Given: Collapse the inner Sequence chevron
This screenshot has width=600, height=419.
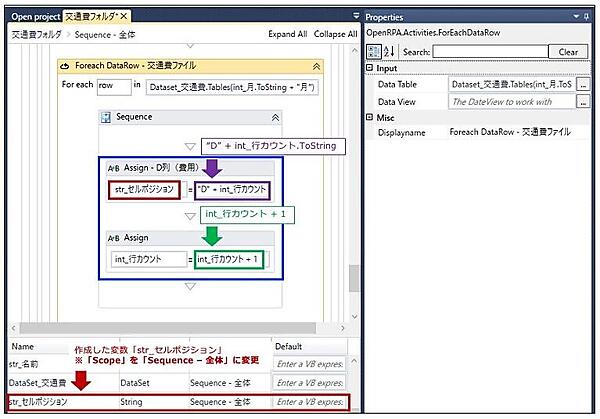Looking at the screenshot, I should [x=275, y=117].
